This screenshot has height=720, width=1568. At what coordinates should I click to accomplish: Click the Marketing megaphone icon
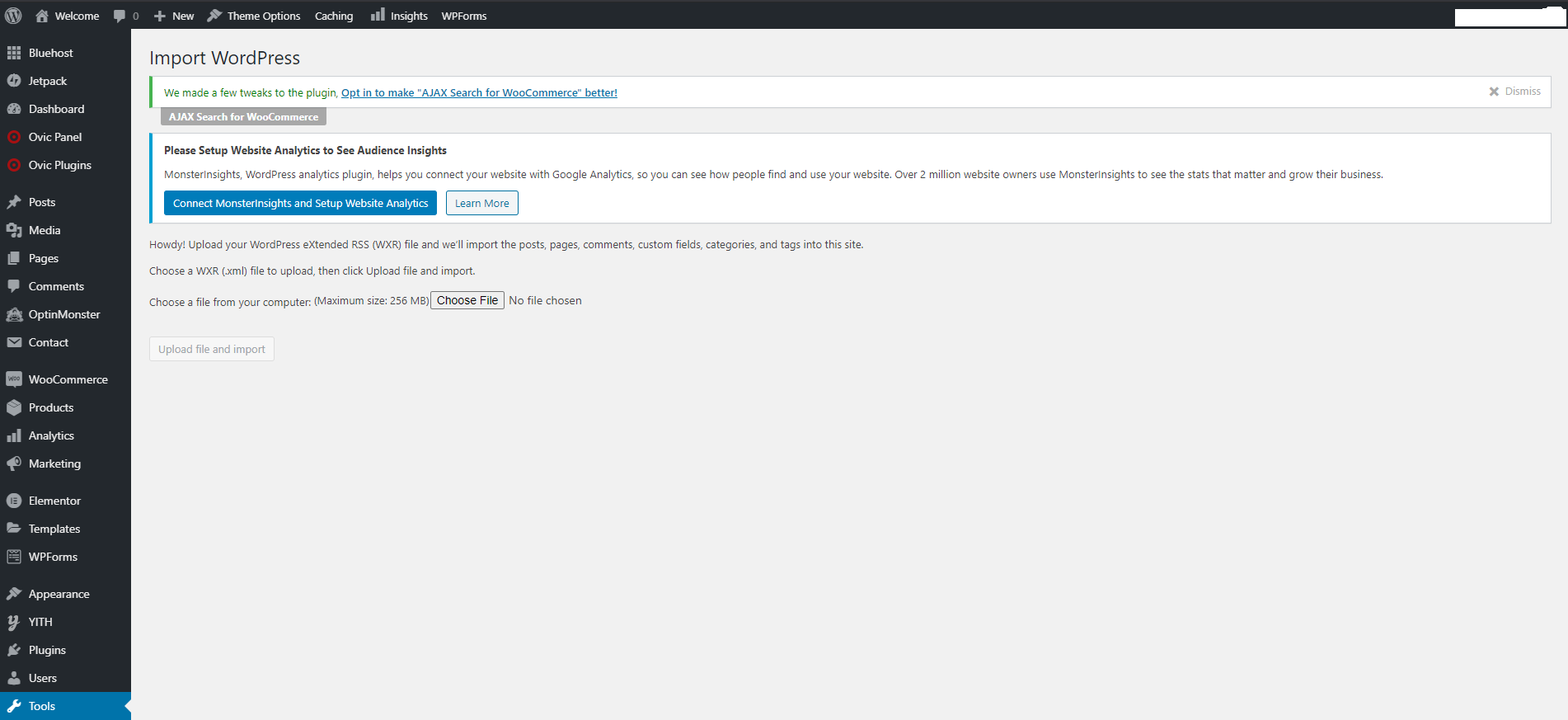pos(14,464)
